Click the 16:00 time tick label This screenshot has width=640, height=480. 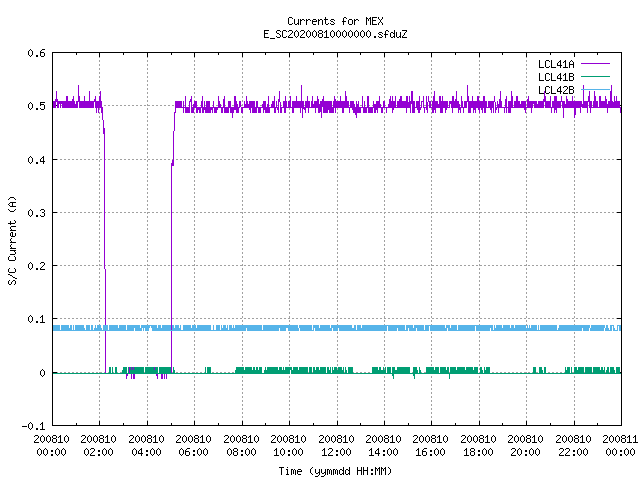coord(430,452)
